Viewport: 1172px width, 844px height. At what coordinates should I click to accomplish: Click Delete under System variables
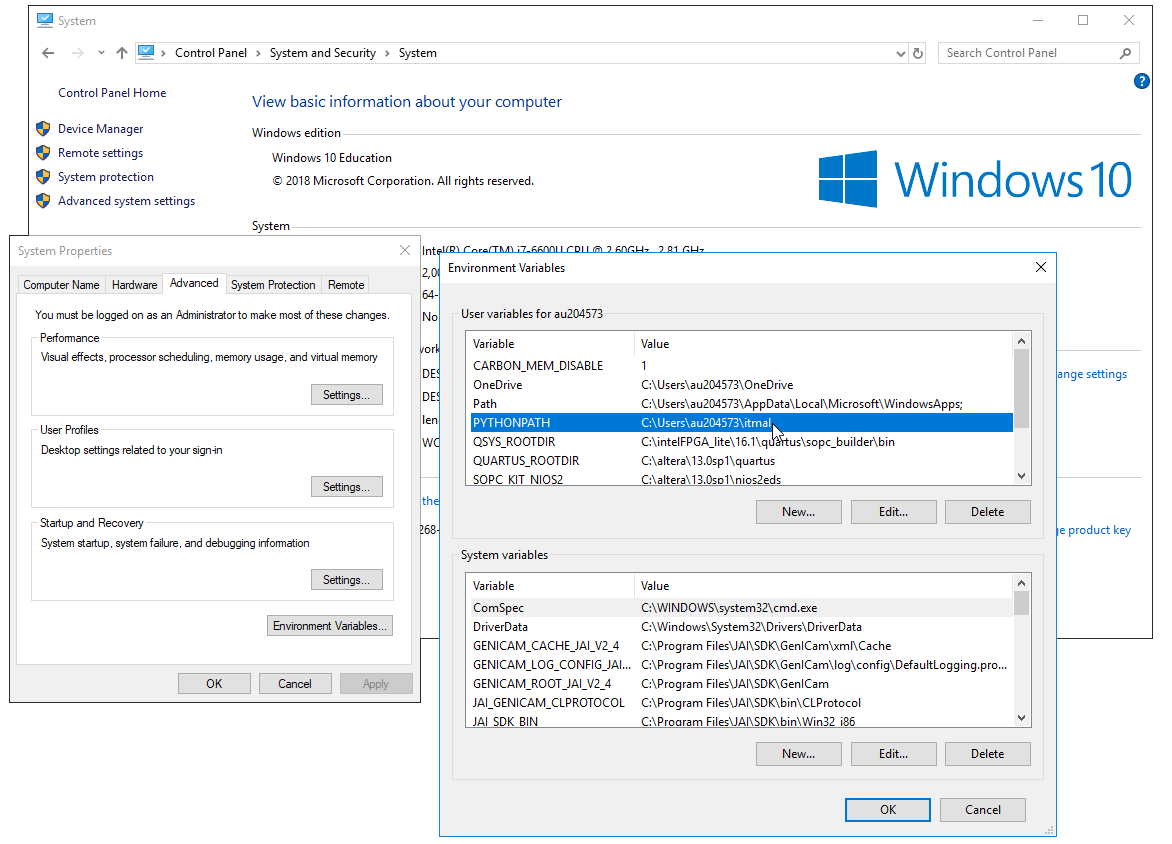(988, 754)
